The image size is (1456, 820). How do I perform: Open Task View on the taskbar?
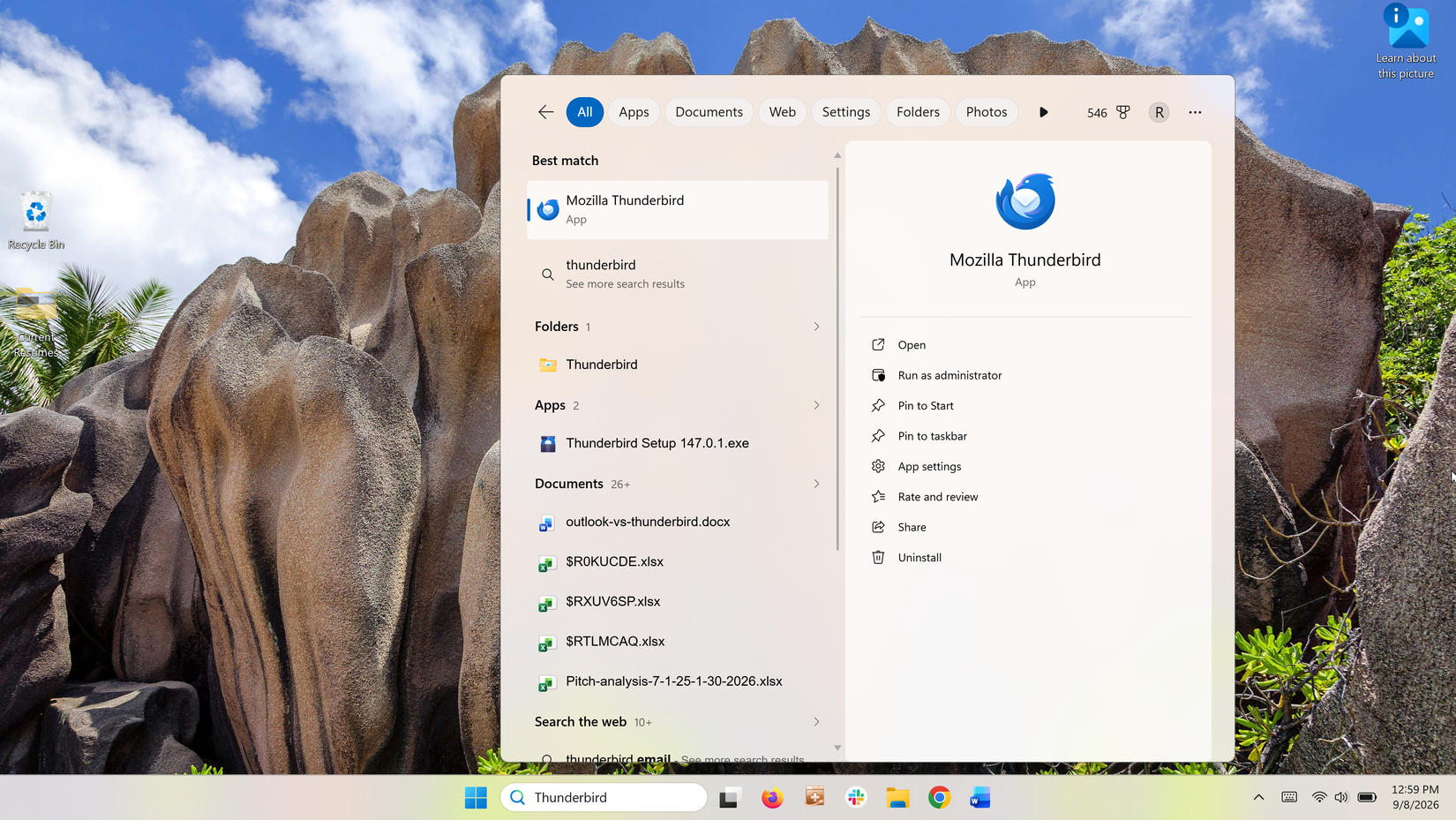pyautogui.click(x=729, y=798)
